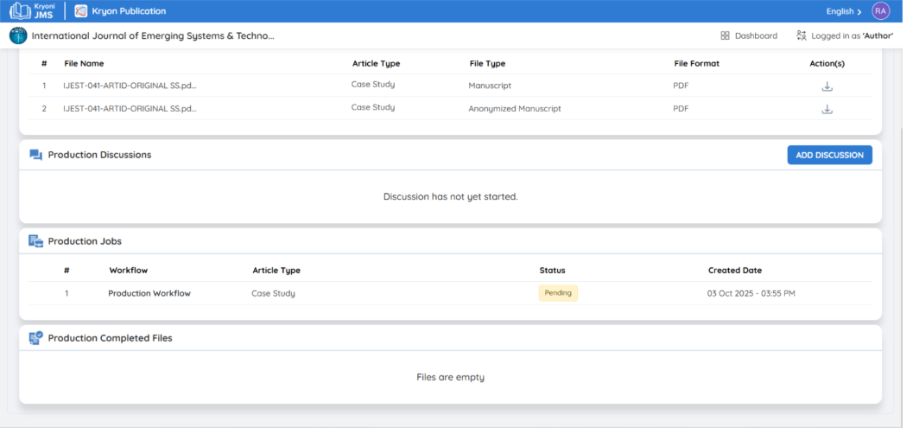Click the 'Anonymized Manuscript' file type cell
Viewport: 903px width, 429px height.
click(514, 108)
